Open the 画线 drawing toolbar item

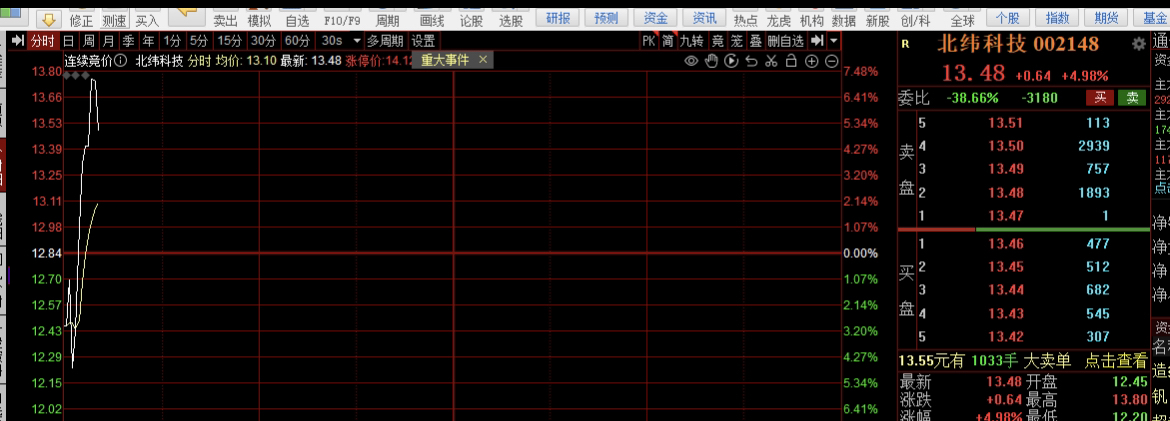[x=432, y=21]
